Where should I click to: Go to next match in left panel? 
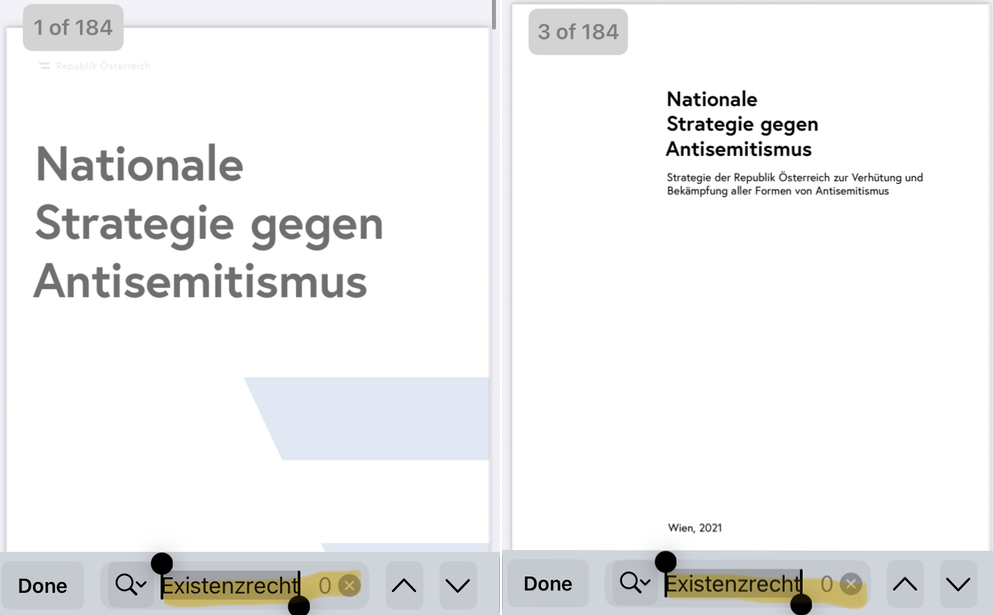tap(457, 585)
